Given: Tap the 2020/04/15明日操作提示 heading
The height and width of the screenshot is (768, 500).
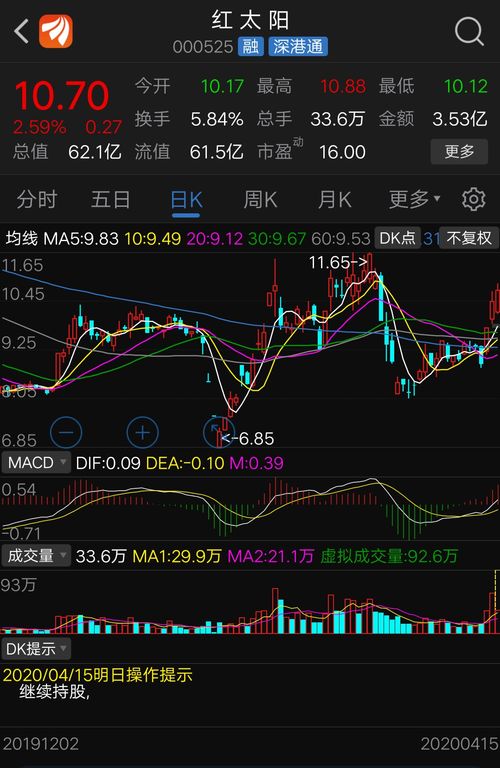Looking at the screenshot, I should coord(97,675).
